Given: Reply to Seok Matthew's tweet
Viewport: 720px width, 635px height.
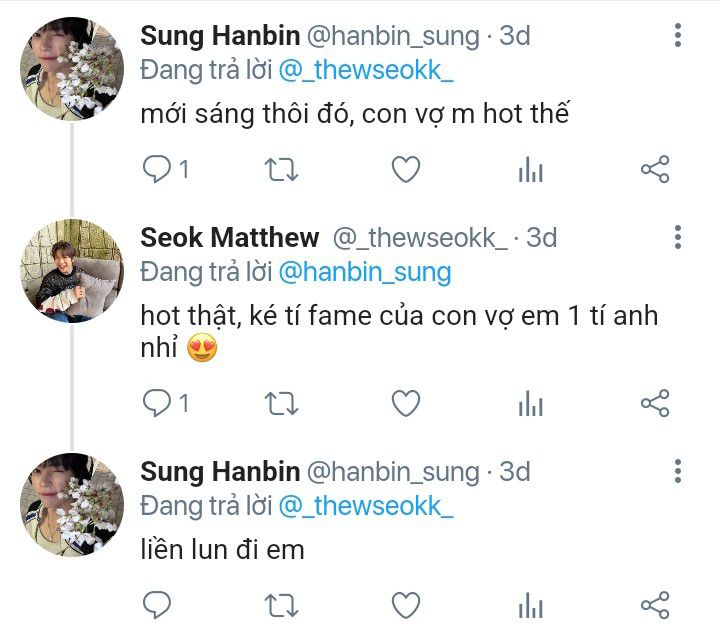Looking at the screenshot, I should click(x=157, y=404).
